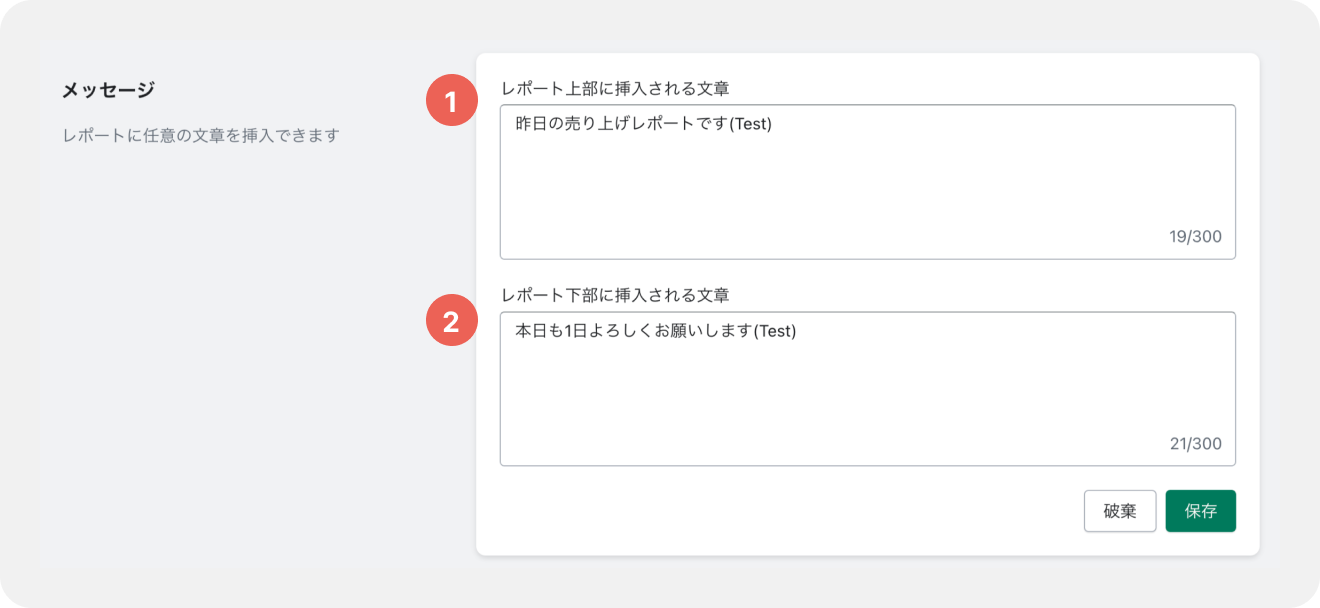This screenshot has height=608, width=1320.
Task: Click the 保存 save button
Action: click(x=1200, y=511)
